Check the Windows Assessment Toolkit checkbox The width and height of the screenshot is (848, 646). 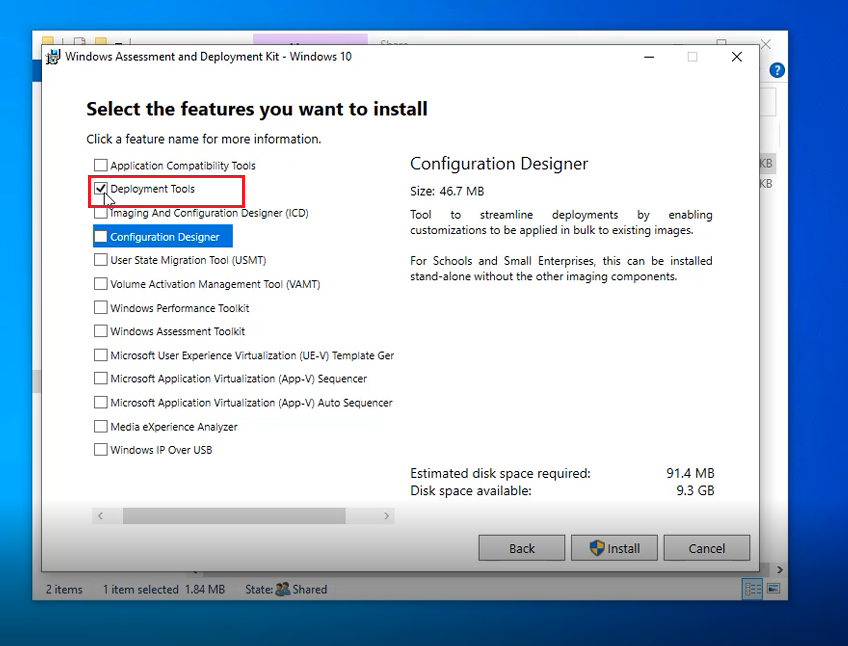(101, 331)
